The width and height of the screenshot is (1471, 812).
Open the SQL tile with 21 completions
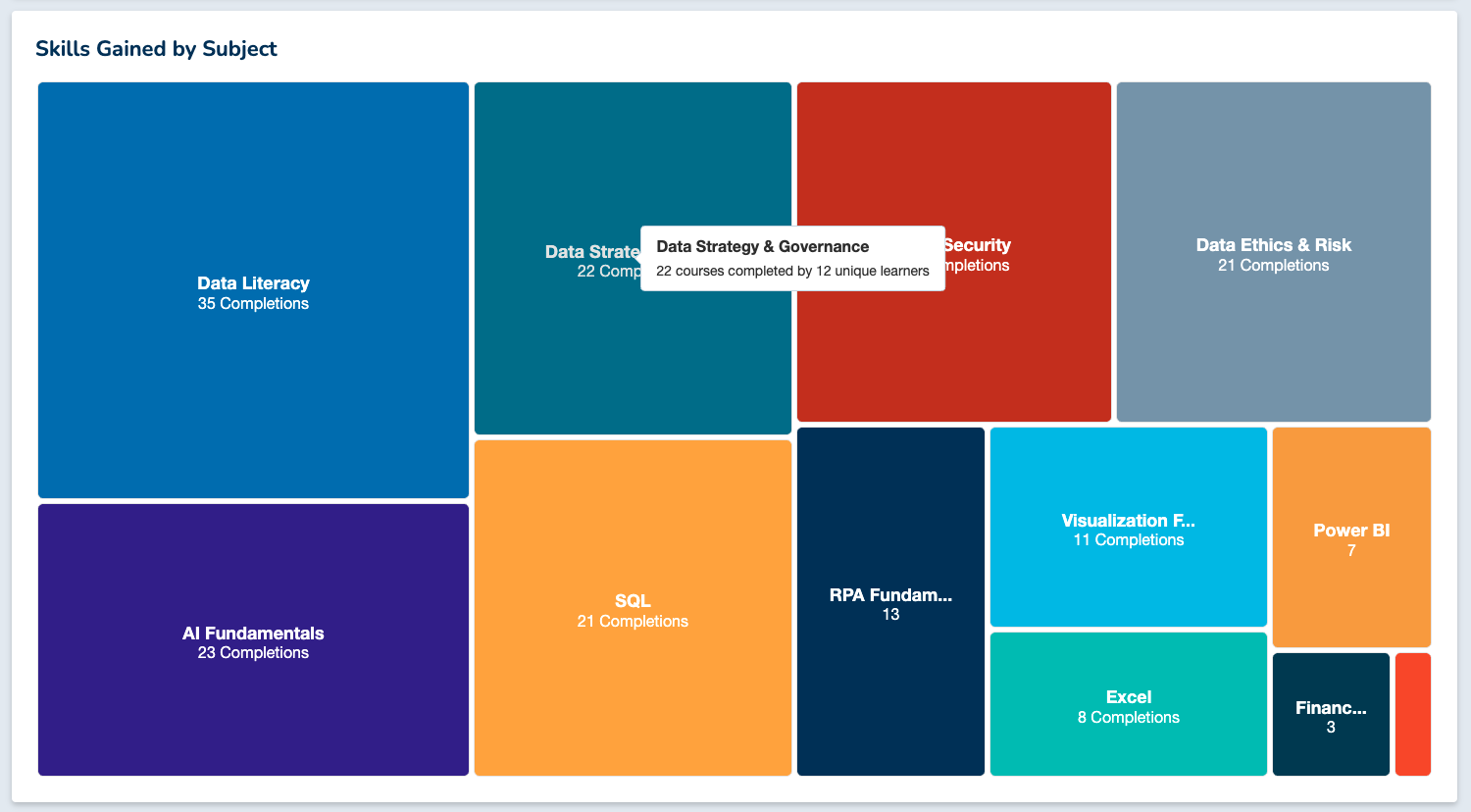tap(633, 608)
